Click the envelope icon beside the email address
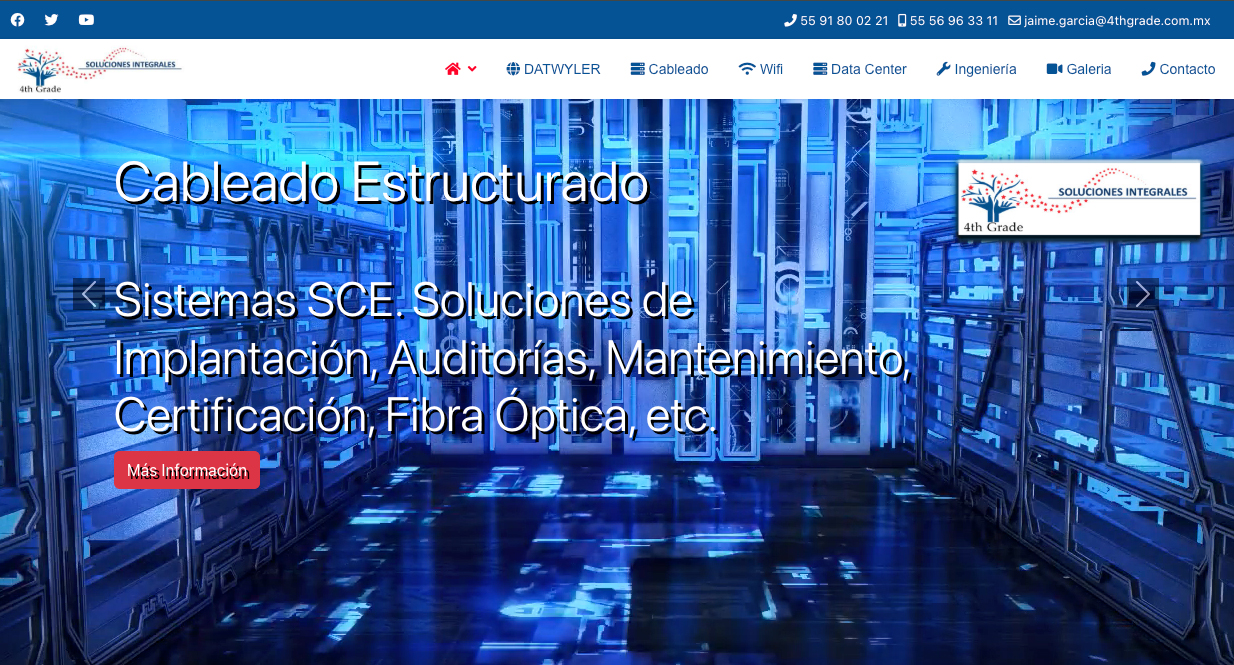Viewport: 1234px width, 665px height. point(1014,20)
